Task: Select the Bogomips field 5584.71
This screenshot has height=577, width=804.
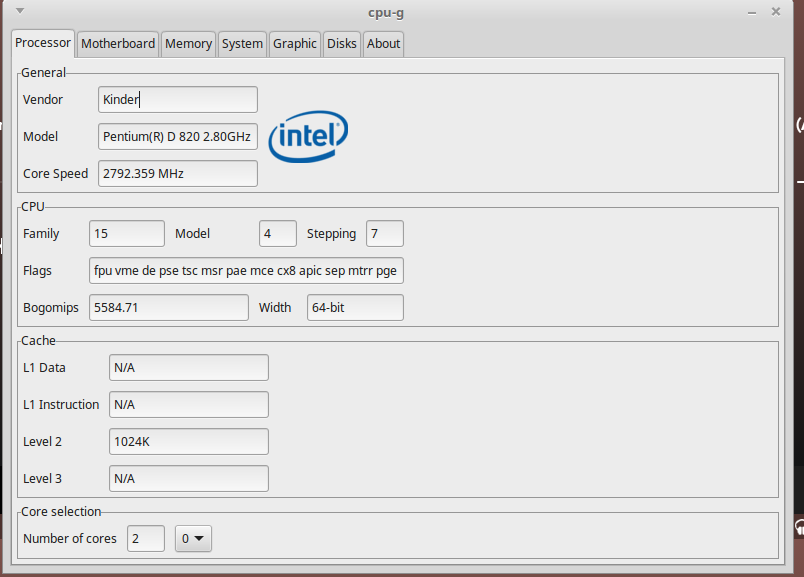Action: click(x=169, y=307)
